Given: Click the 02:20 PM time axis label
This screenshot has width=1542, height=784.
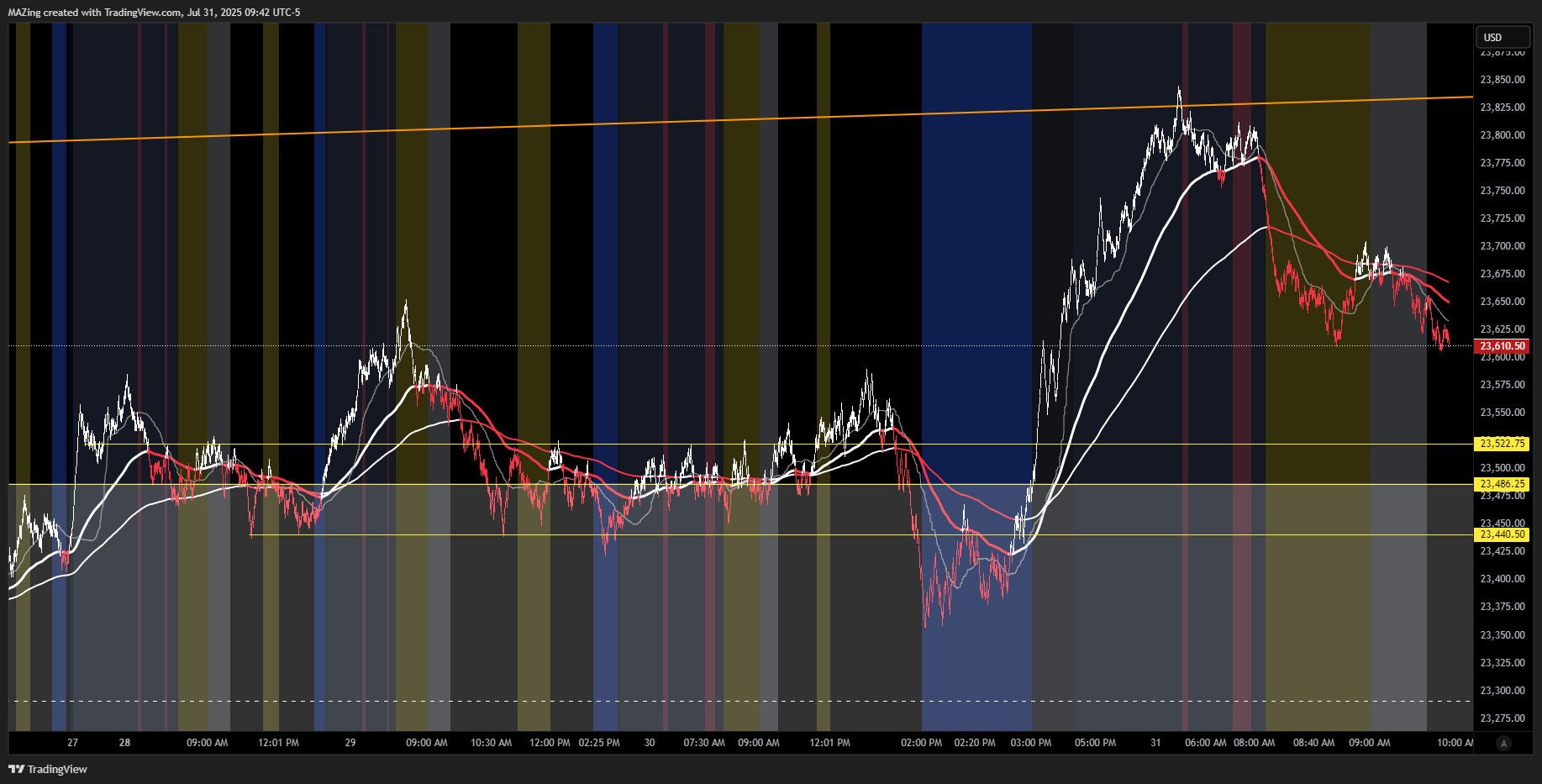Looking at the screenshot, I should 975,743.
